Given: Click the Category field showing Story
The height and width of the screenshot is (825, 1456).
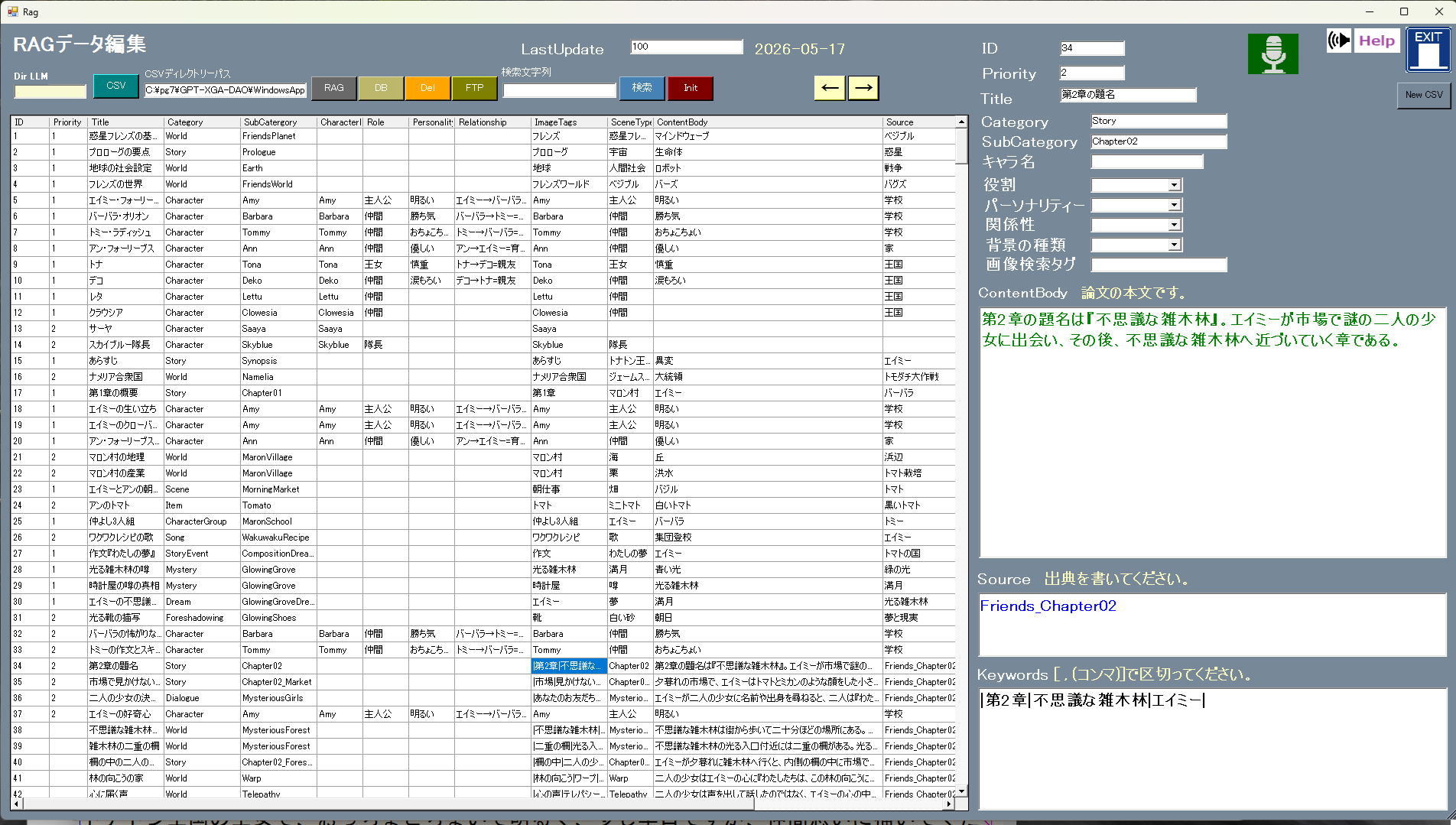Looking at the screenshot, I should 1159,121.
